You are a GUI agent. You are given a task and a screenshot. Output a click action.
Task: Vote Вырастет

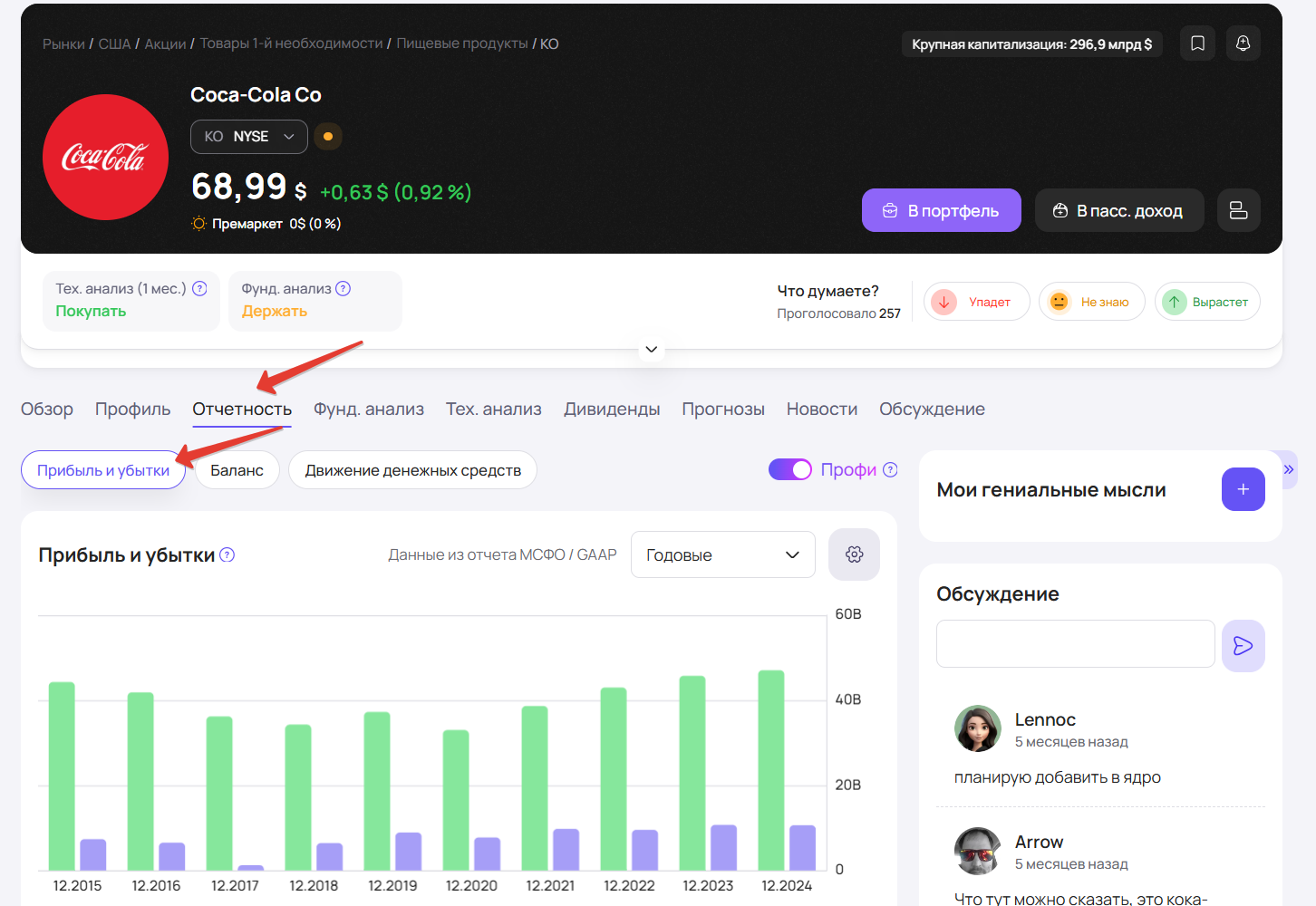pyautogui.click(x=1207, y=302)
